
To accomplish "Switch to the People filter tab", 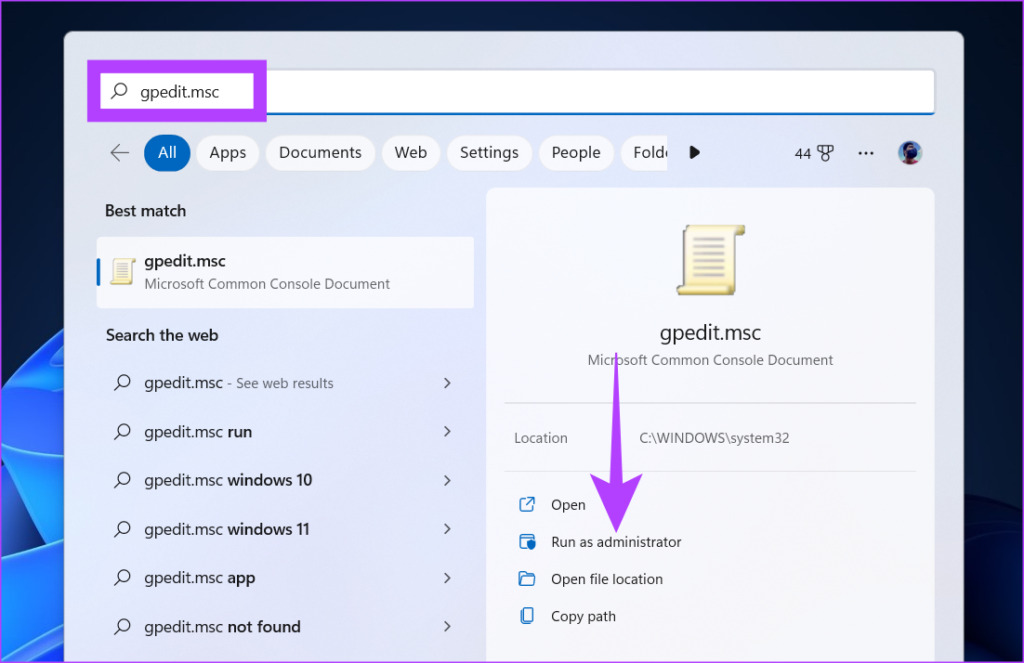I will pos(576,153).
